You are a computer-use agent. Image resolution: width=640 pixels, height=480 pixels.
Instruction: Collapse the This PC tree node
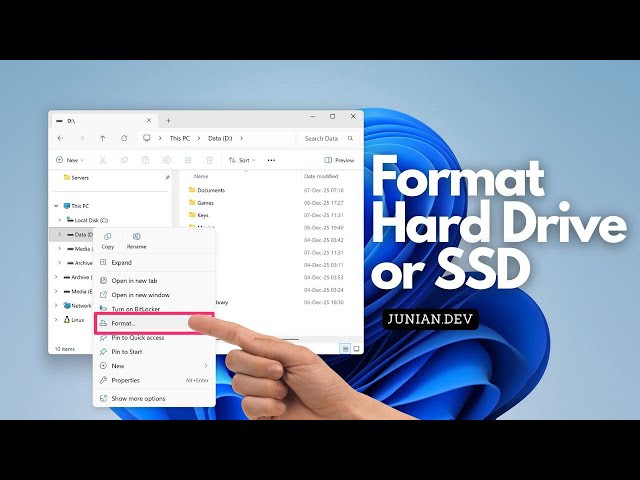[x=56, y=206]
